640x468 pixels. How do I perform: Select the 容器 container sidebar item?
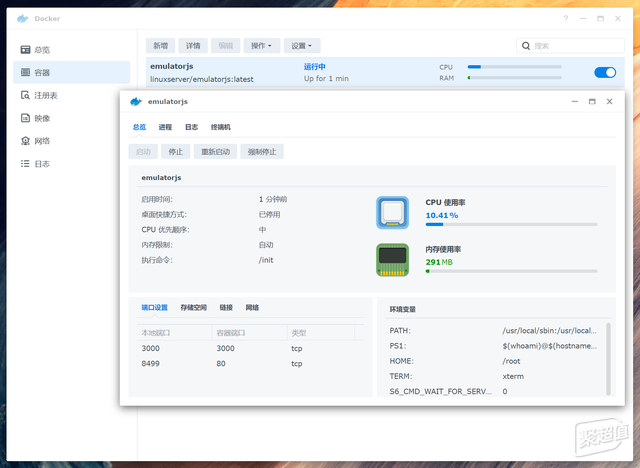[x=71, y=73]
